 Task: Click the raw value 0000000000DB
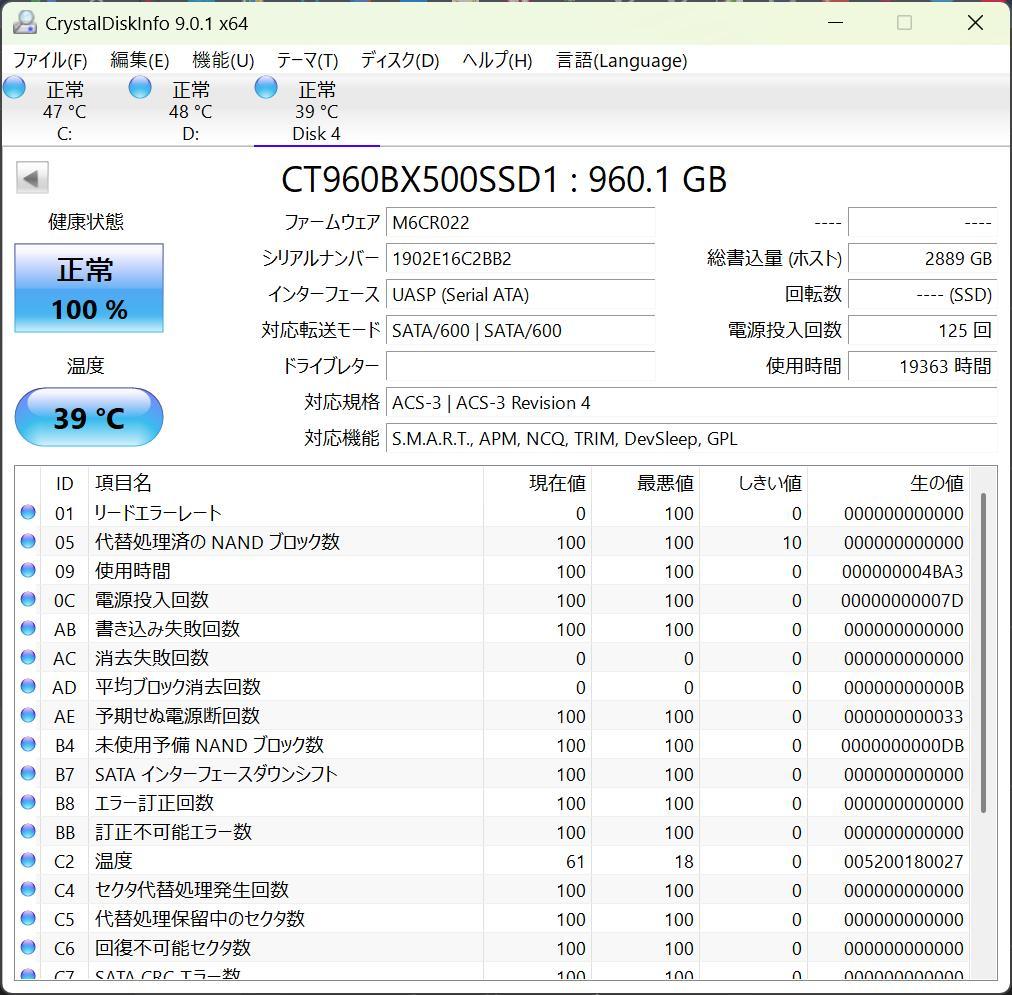[902, 746]
